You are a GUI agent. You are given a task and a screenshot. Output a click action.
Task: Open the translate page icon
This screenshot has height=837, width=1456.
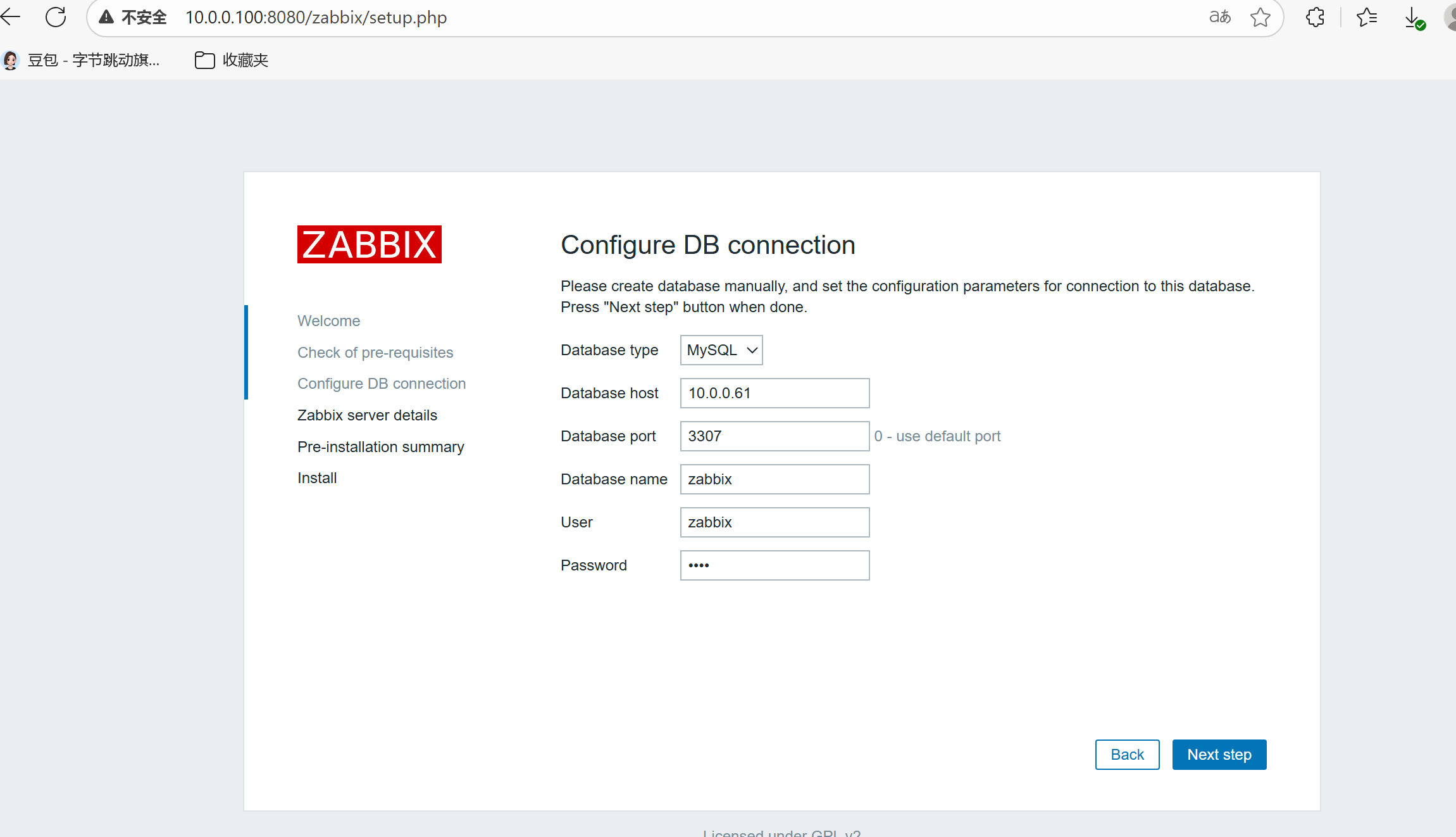pos(1219,17)
